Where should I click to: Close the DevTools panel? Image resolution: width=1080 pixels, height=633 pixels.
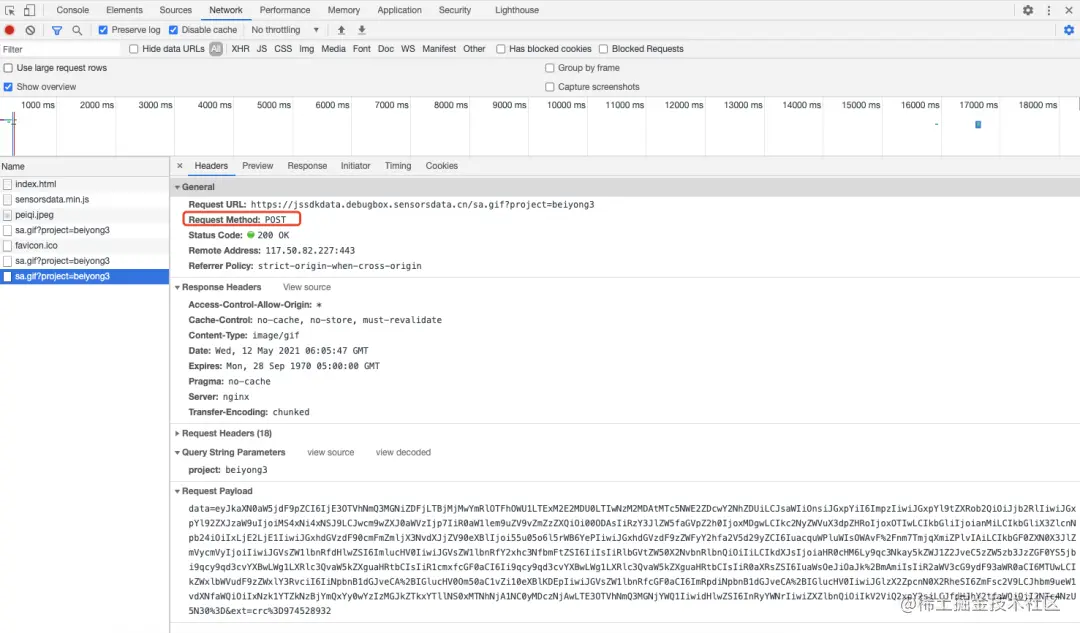tap(1069, 10)
